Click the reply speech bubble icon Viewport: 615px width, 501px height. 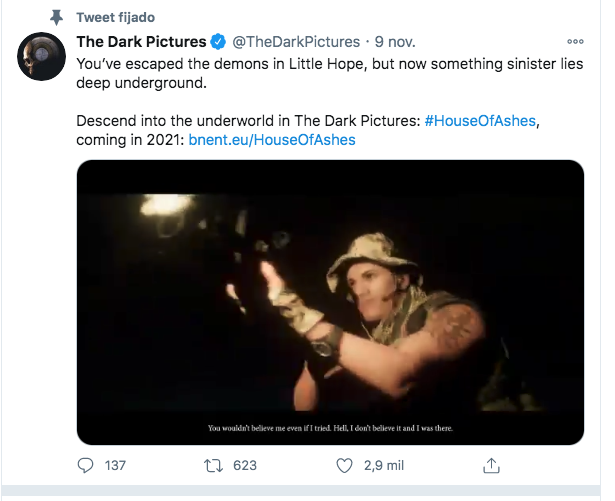(86, 466)
